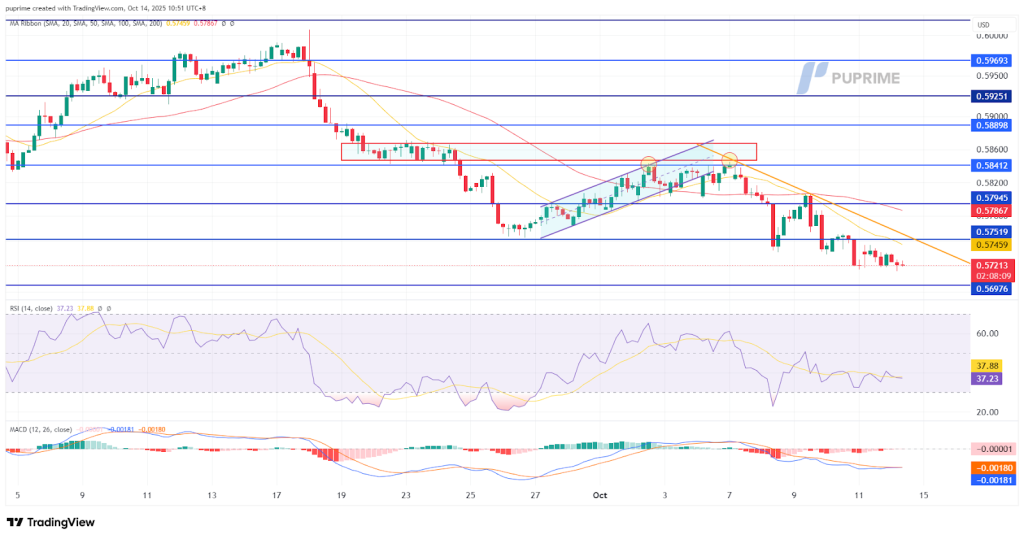
Task: Click the PUPRIME watermark logo
Action: click(x=849, y=77)
